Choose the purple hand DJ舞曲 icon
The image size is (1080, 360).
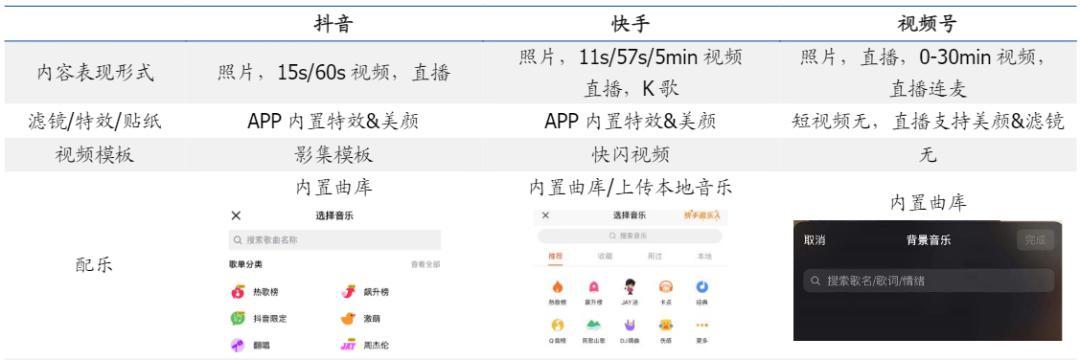pyautogui.click(x=630, y=325)
